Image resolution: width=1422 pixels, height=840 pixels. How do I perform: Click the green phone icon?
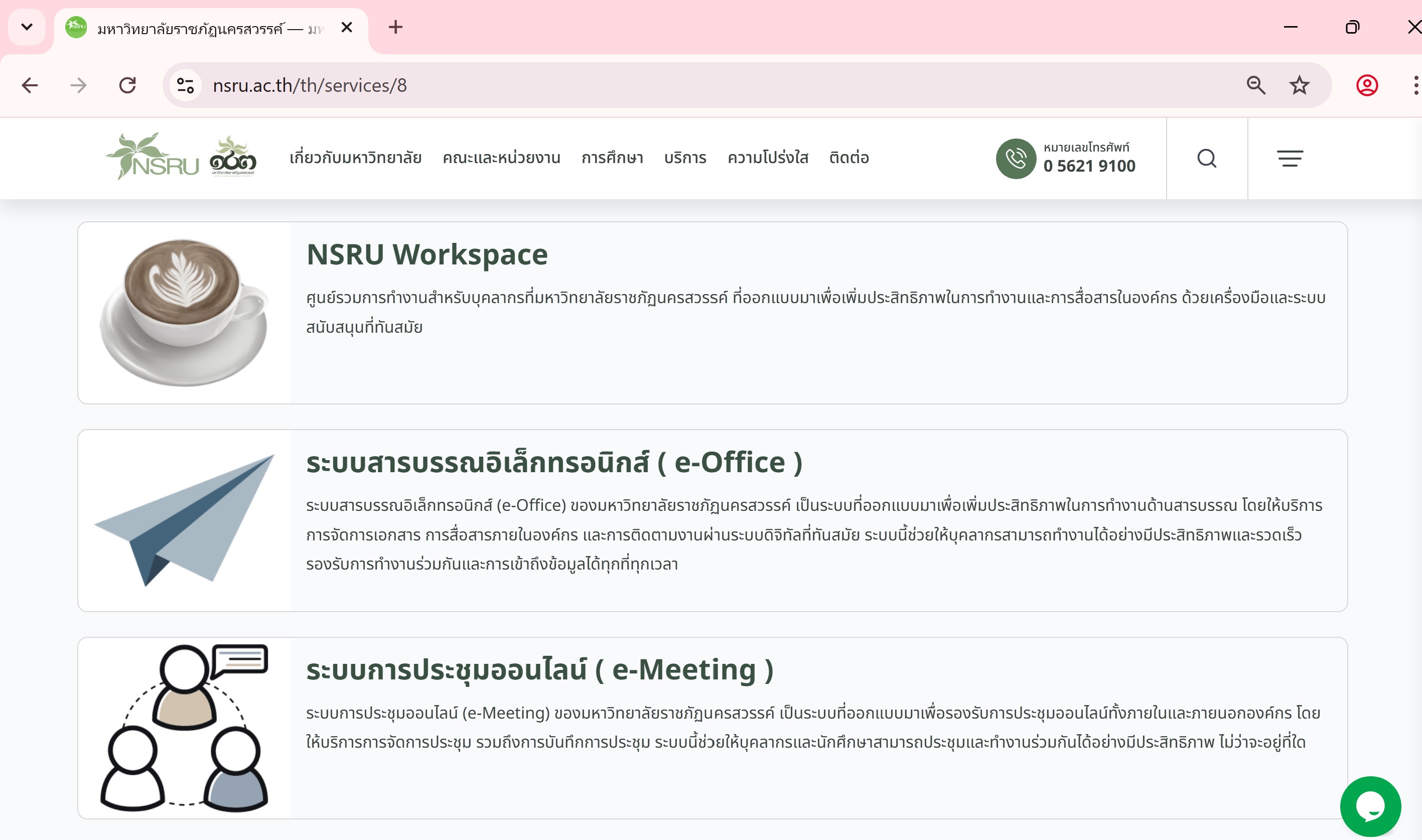1016,159
